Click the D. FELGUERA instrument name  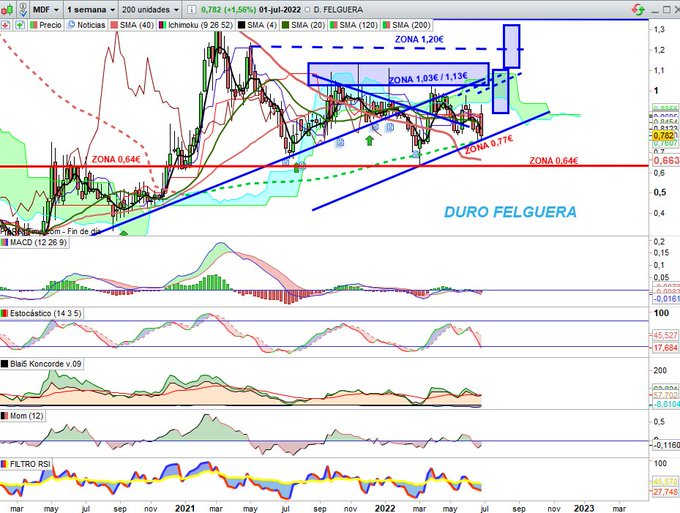click(x=338, y=10)
